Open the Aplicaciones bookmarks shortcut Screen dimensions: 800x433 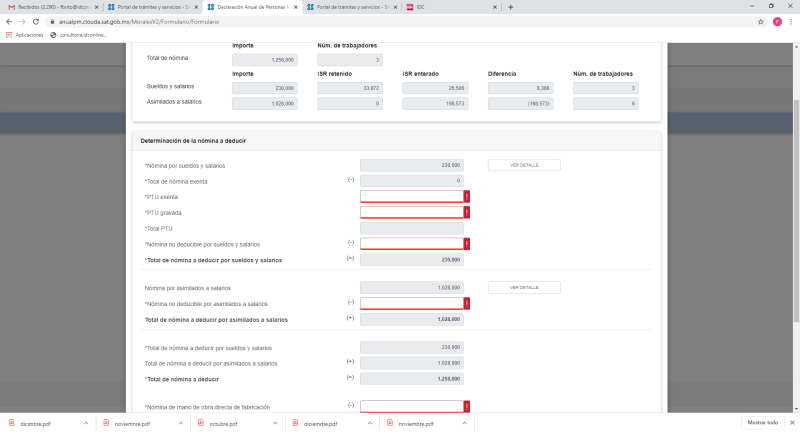coord(24,35)
